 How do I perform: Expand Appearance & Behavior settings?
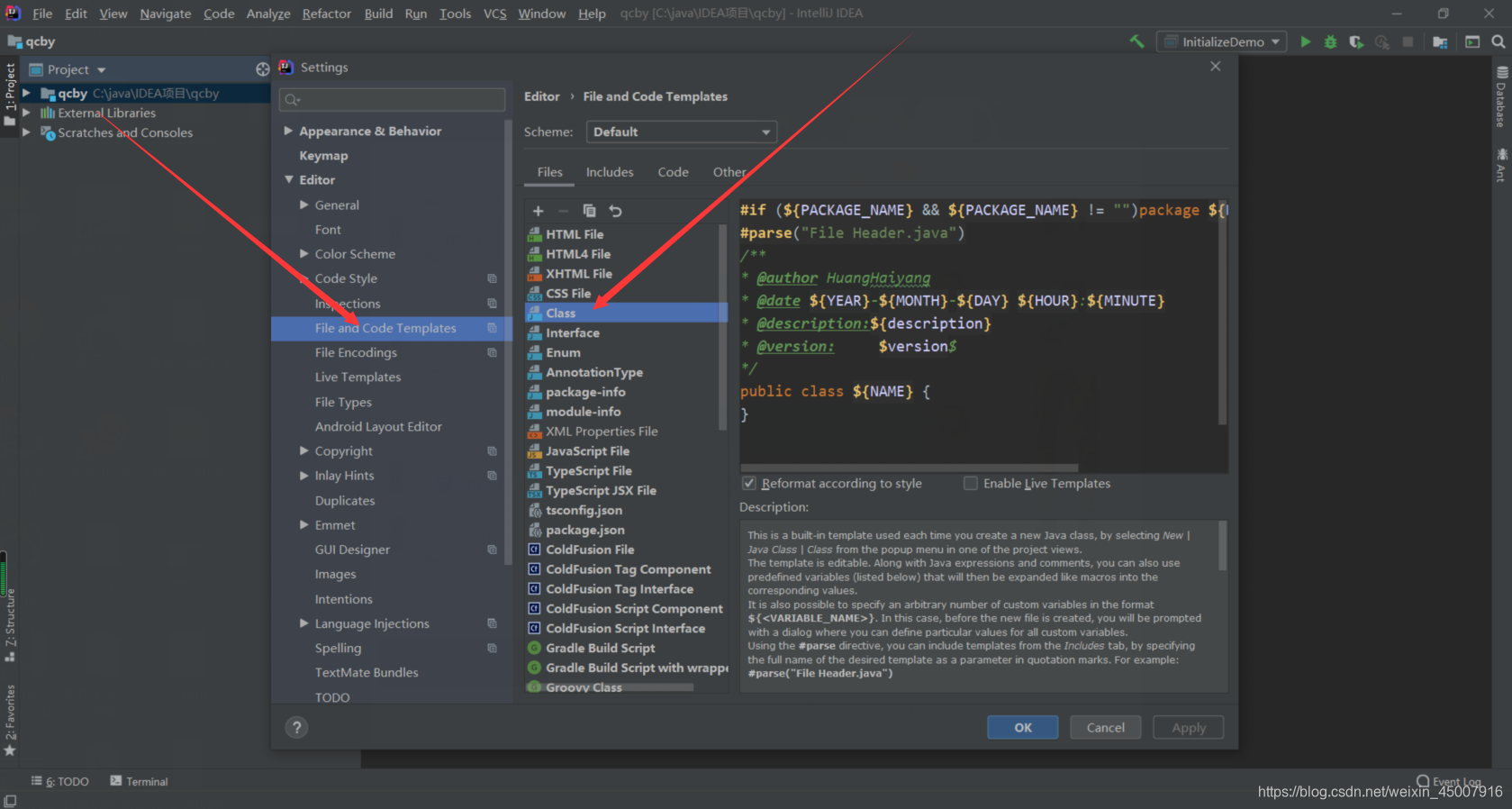[288, 131]
